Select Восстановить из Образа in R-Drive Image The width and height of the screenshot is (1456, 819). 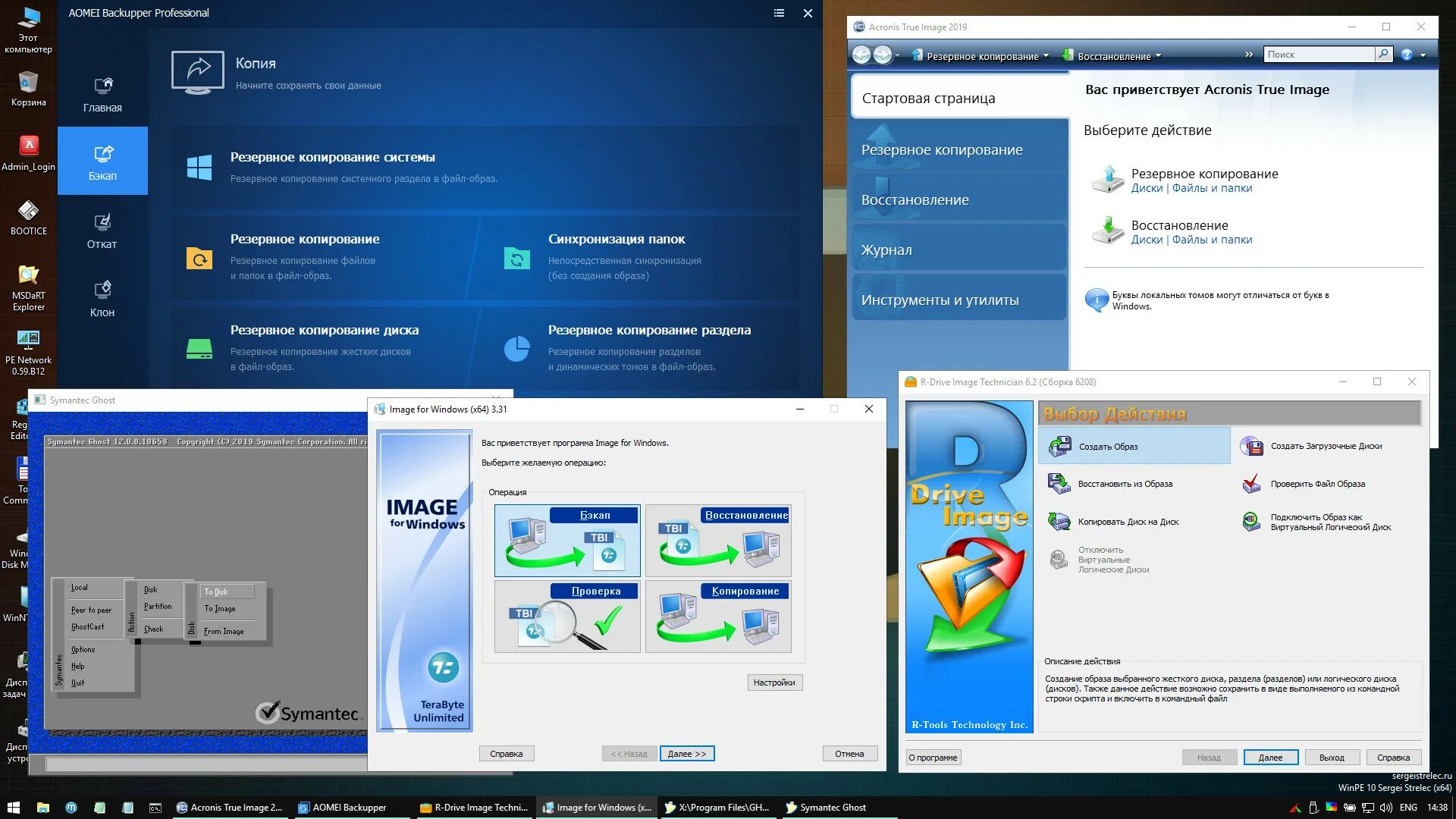click(1110, 484)
